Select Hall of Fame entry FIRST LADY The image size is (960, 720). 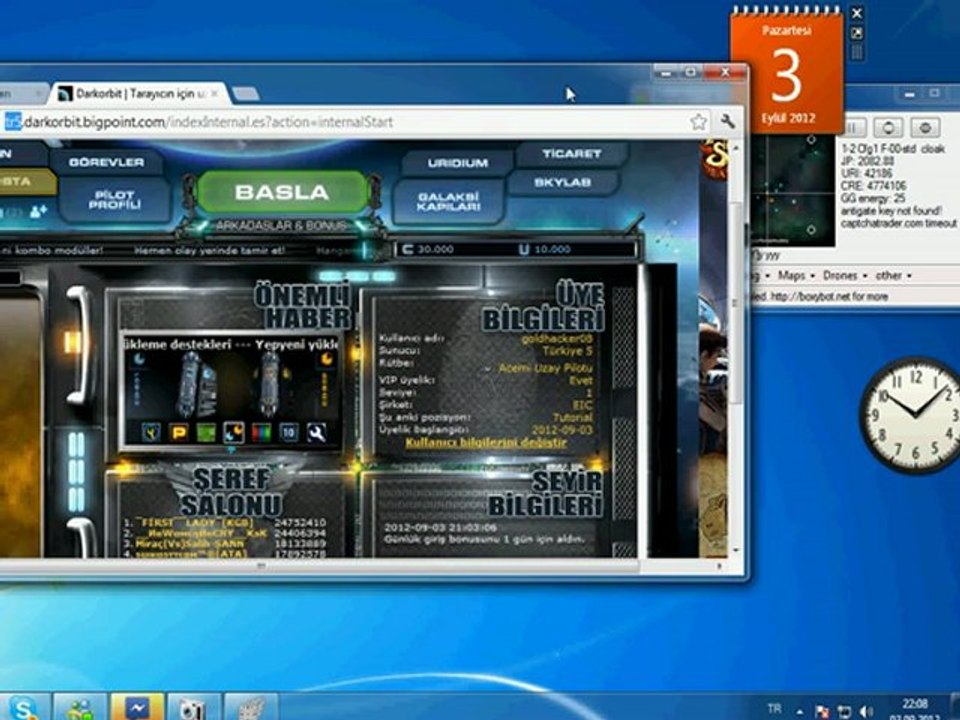pos(193,523)
